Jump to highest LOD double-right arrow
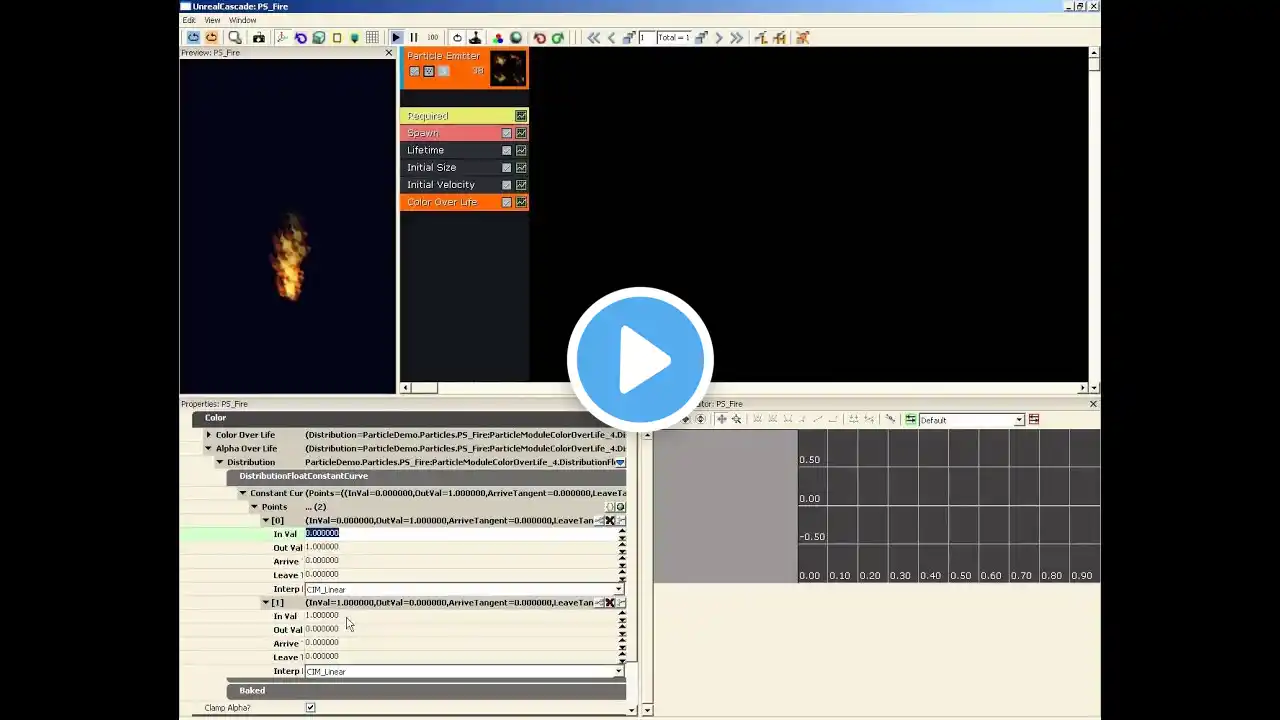Image resolution: width=1280 pixels, height=720 pixels. coord(737,38)
